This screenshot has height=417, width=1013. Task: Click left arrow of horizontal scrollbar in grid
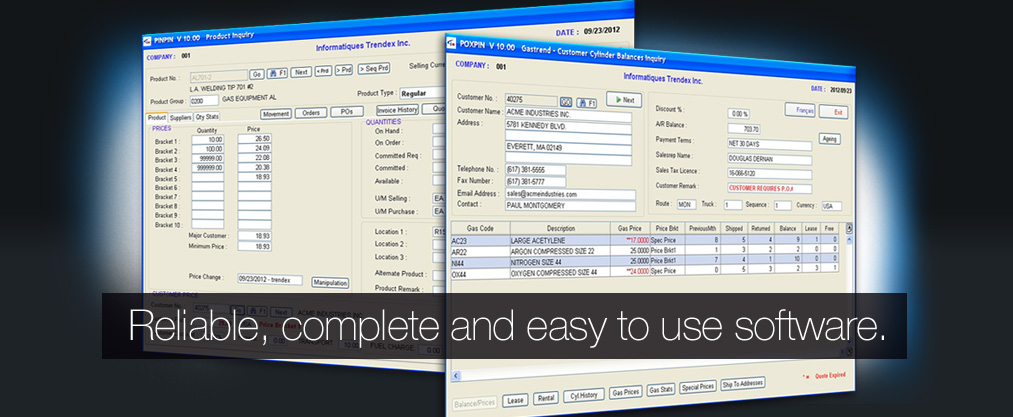tap(456, 376)
